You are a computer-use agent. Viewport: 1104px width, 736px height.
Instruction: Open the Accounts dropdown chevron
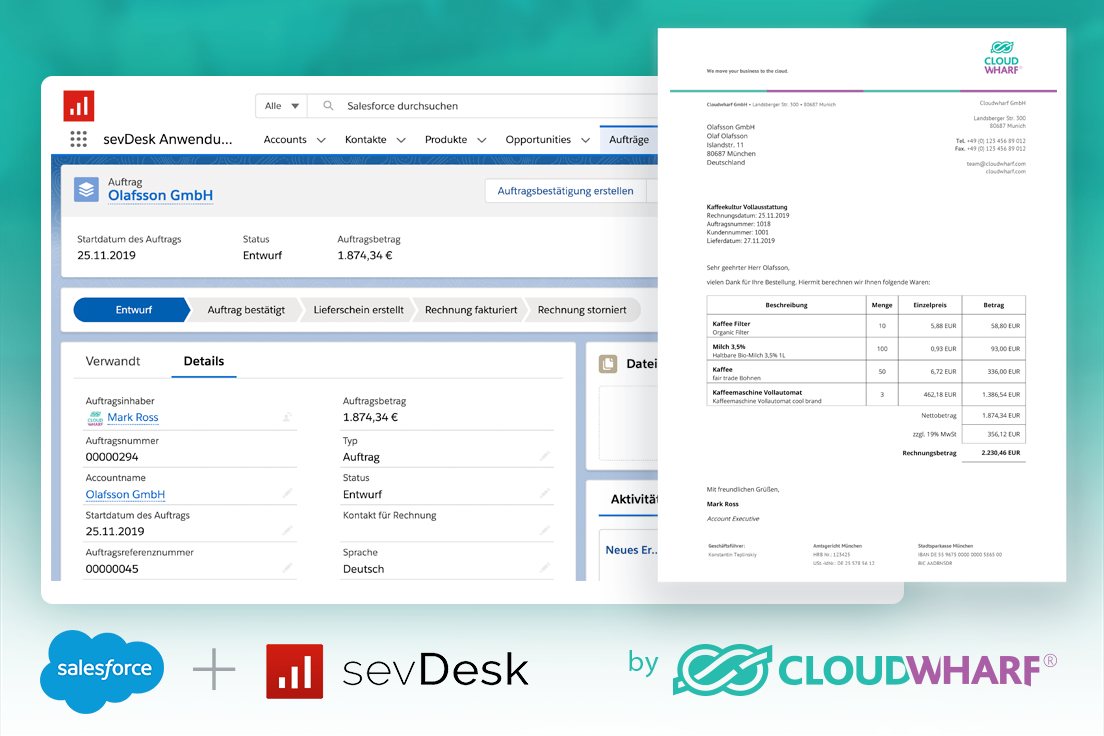pos(320,139)
